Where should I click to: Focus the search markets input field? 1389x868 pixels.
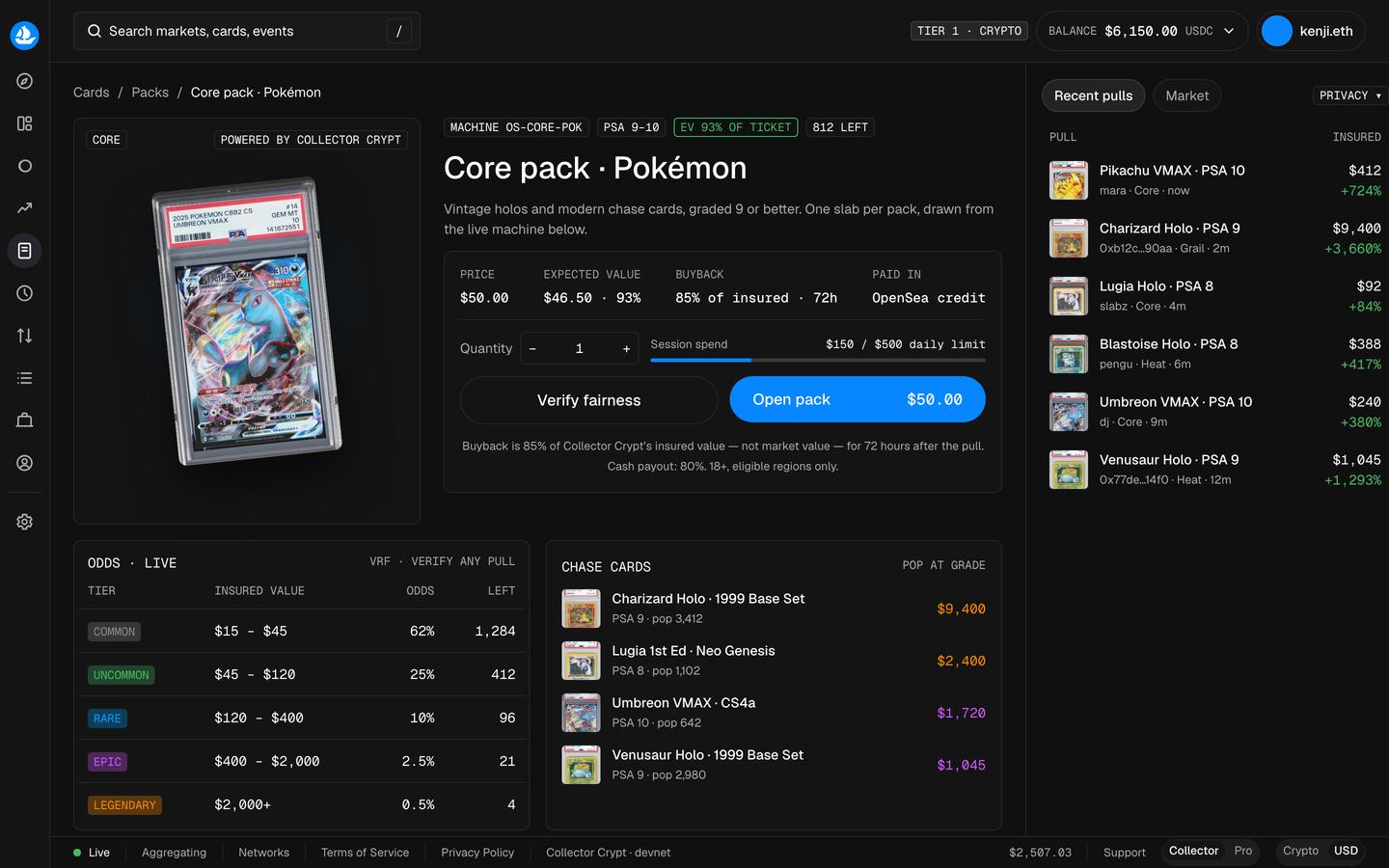(x=247, y=31)
